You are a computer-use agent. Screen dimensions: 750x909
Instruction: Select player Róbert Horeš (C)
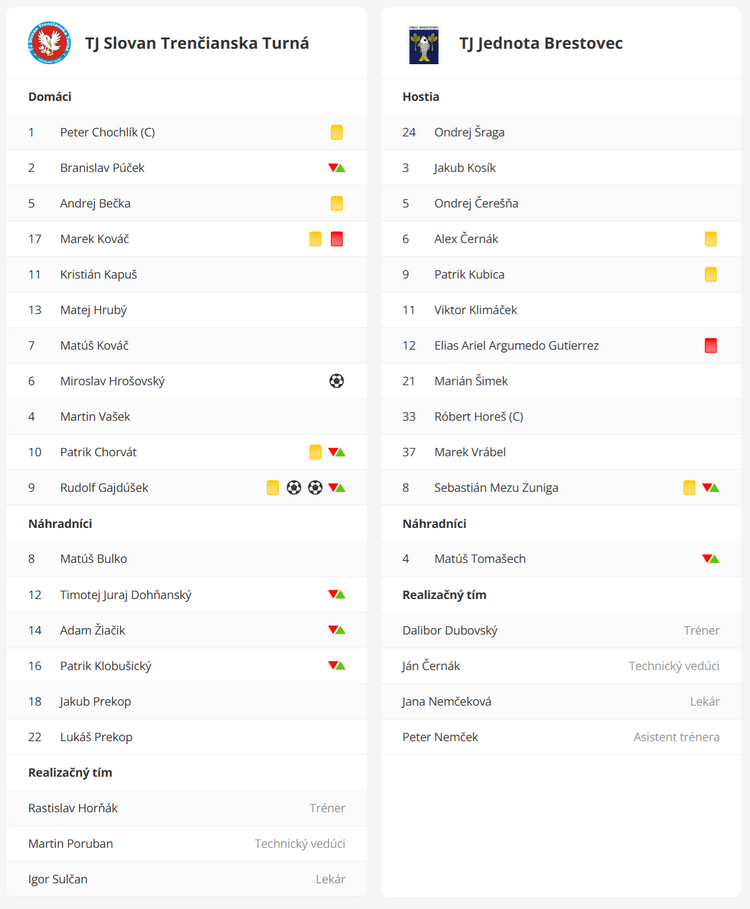(x=479, y=417)
